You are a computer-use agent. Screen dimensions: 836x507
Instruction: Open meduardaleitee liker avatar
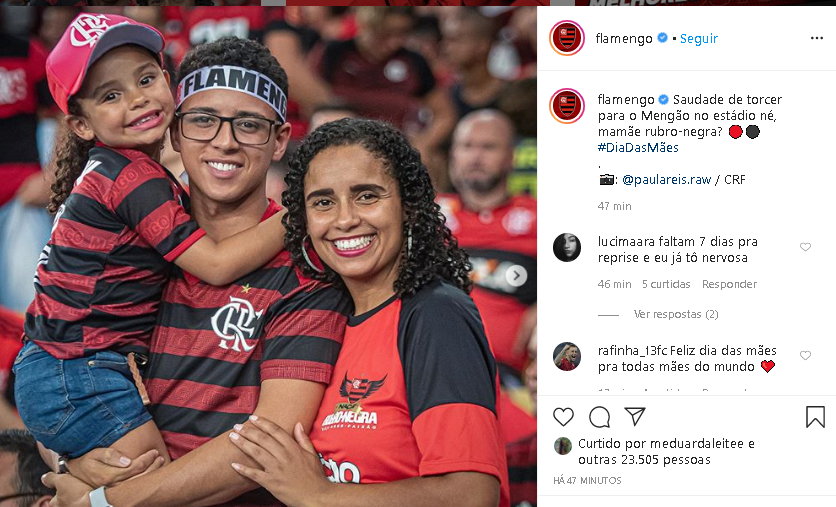click(562, 446)
